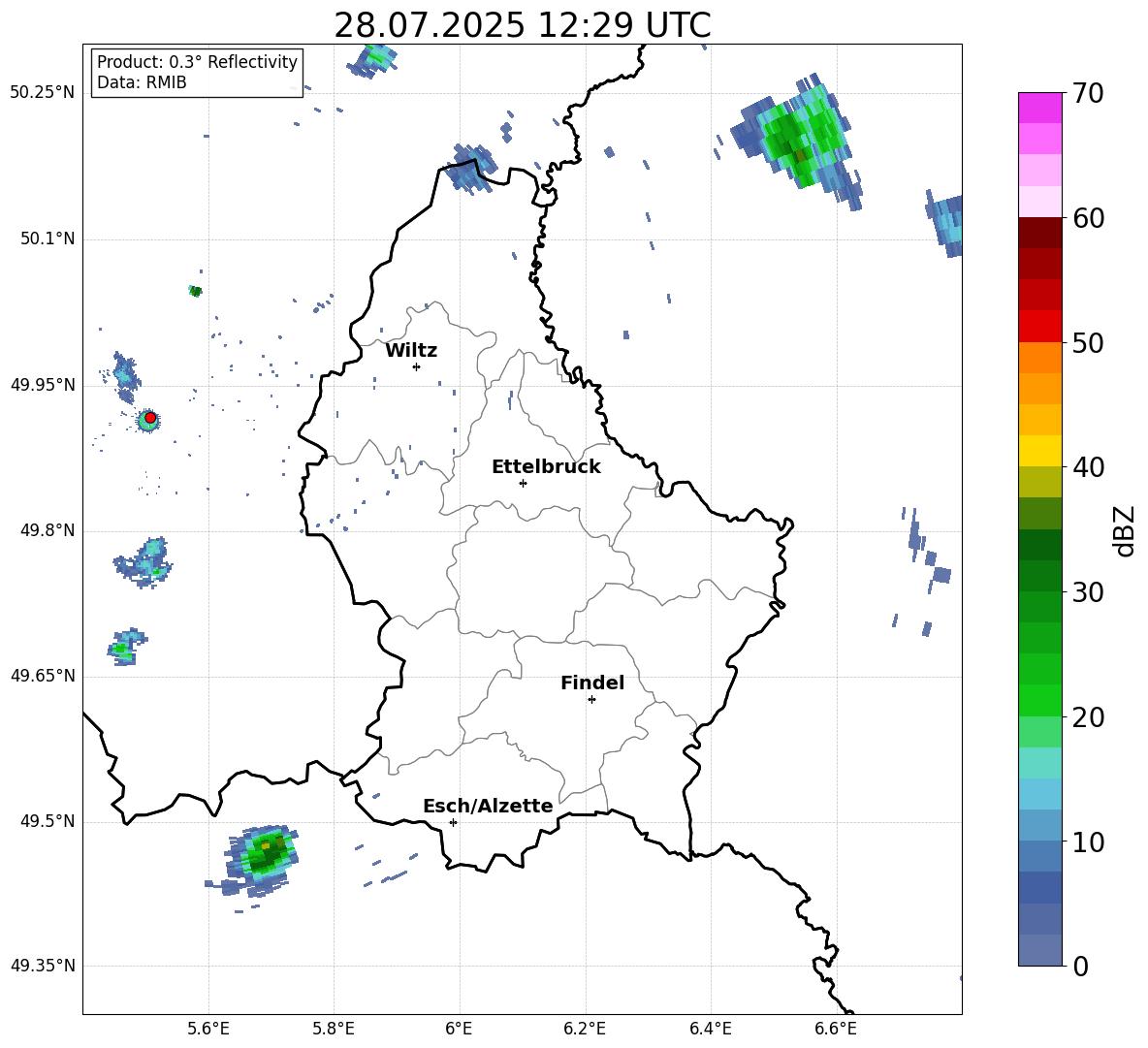Viewport: 1148px width, 1048px height.
Task: Pick the bright red swatch above 50 dBZ
Action: click(x=1039, y=327)
